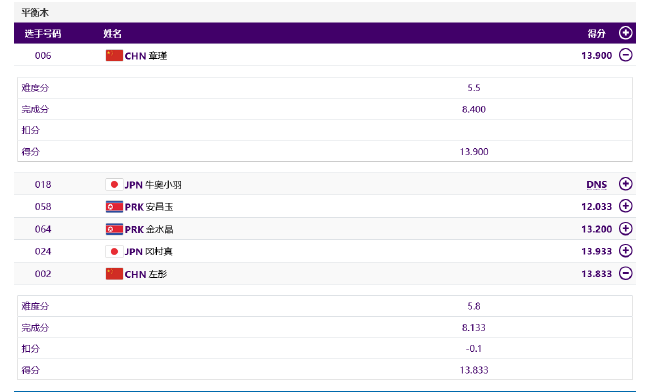Click China flag icon next to athlete 006

tap(114, 56)
